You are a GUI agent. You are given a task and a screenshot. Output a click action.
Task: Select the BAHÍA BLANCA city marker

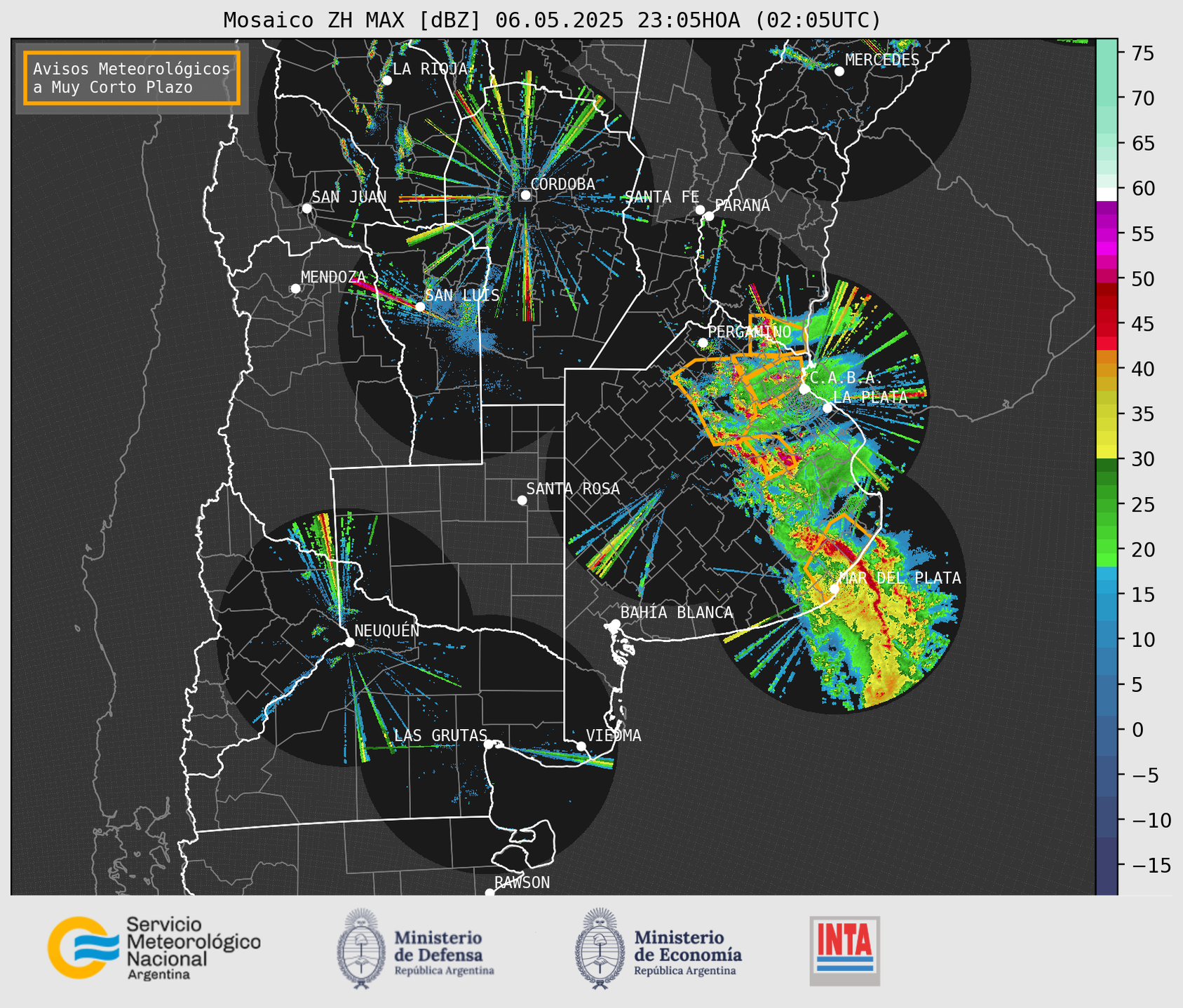tap(615, 624)
